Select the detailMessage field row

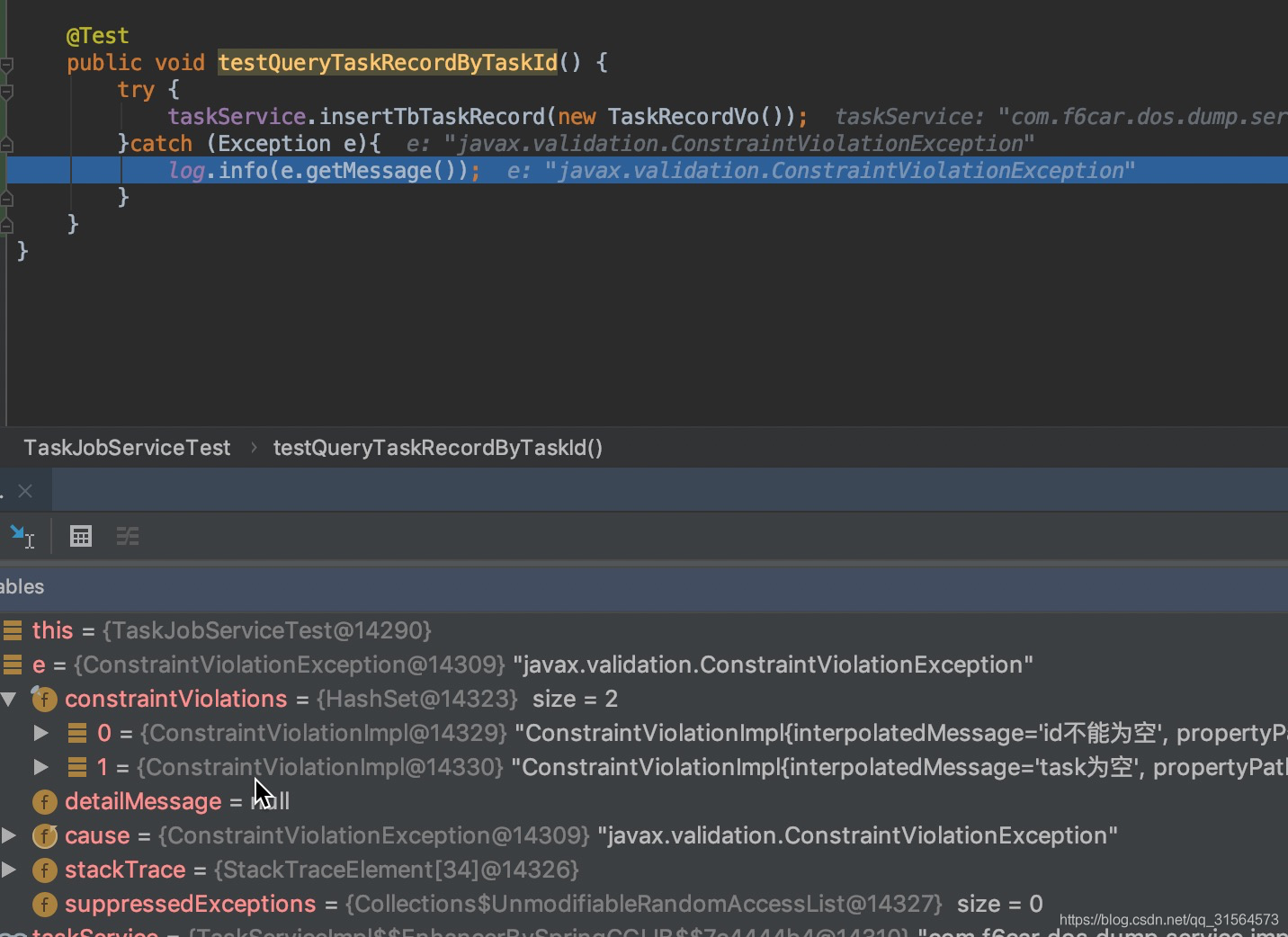(x=644, y=801)
